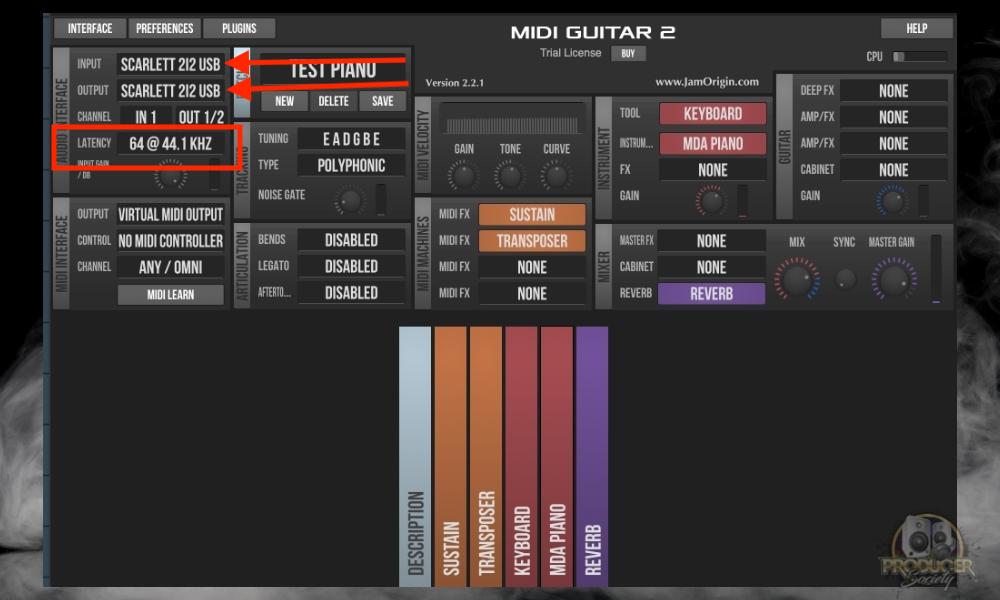
Task: Click the Trial License label
Action: click(x=570, y=53)
